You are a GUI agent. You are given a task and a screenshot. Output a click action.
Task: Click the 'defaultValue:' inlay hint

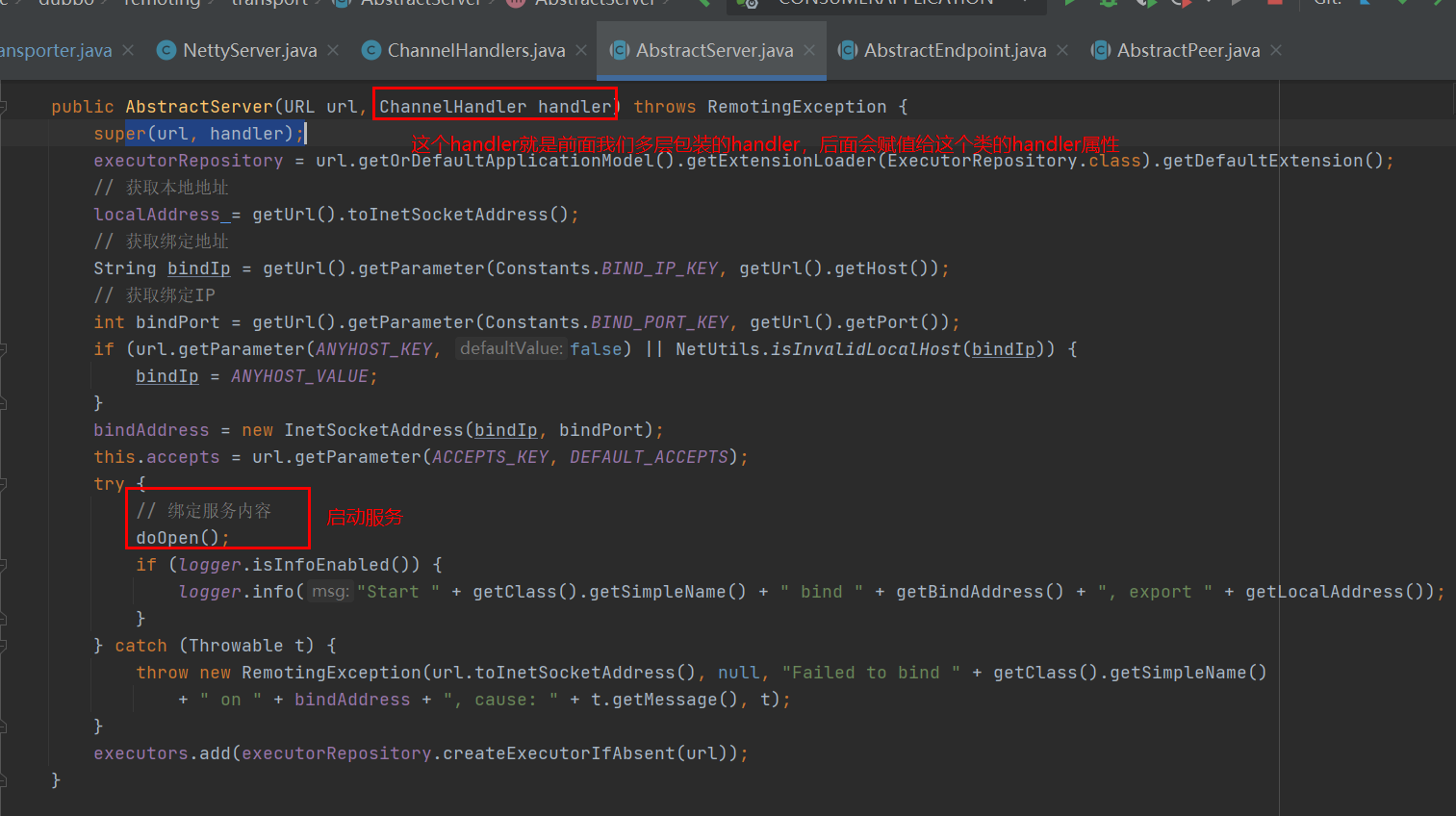511,348
